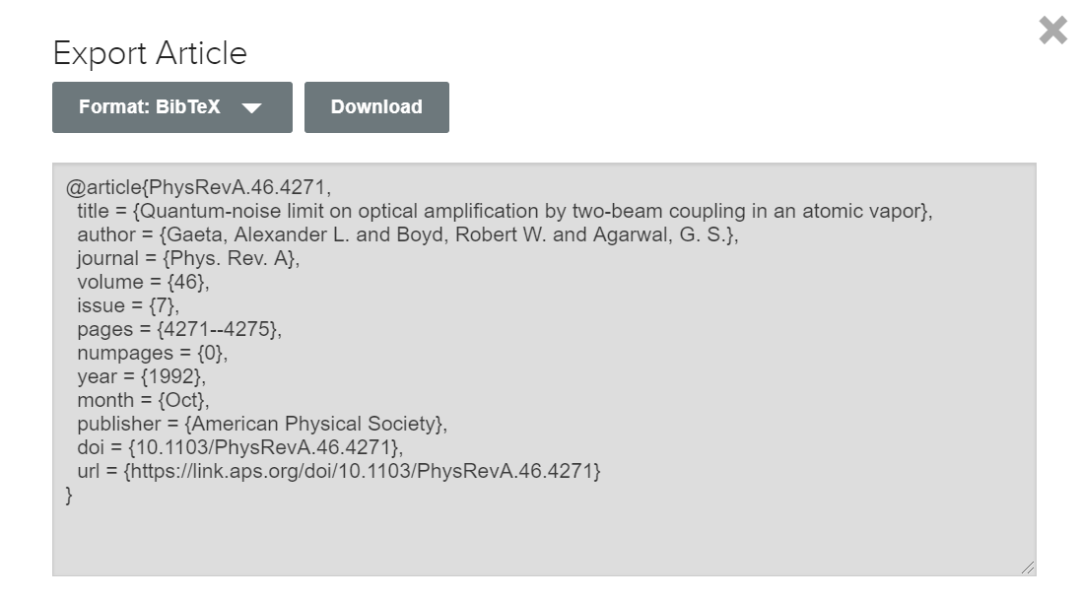1080x600 pixels.
Task: Close the Export Article dialog
Action: 1053,30
